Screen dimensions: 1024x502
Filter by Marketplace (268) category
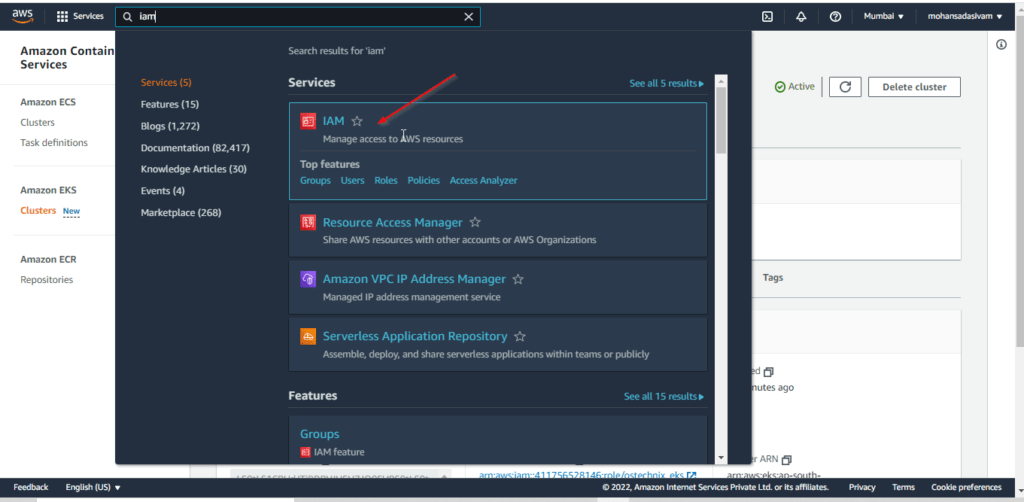tap(181, 212)
